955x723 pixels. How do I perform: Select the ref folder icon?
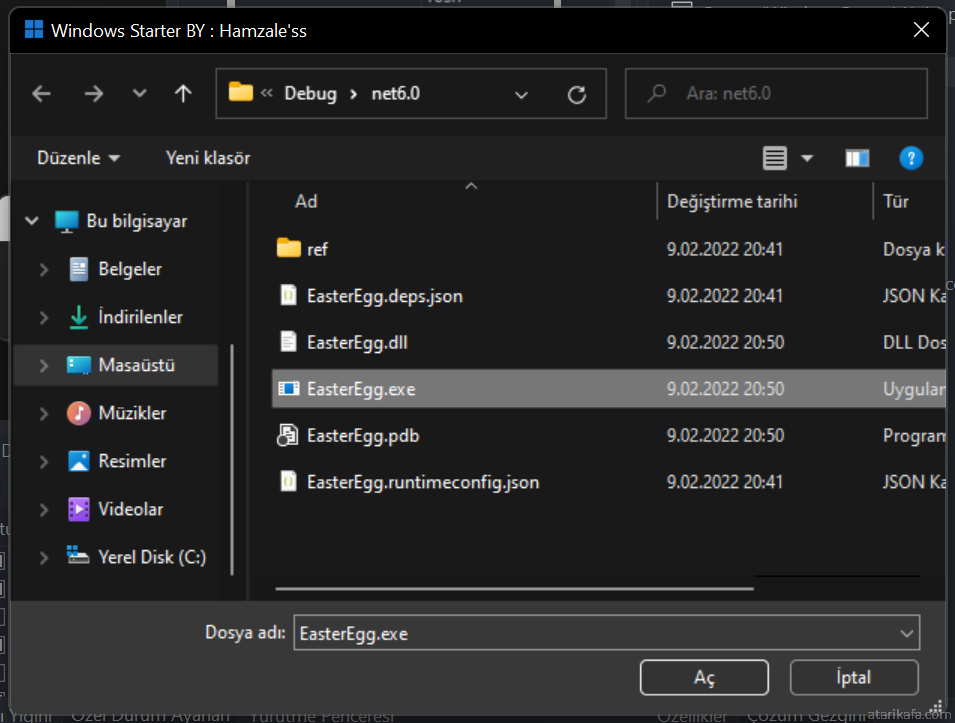(x=289, y=249)
